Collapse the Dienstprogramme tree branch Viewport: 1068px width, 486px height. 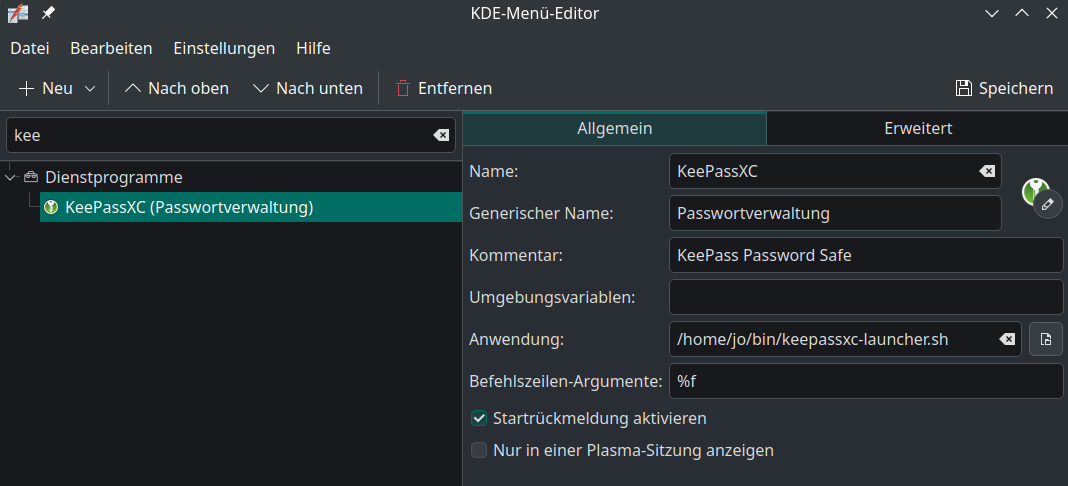tap(11, 177)
